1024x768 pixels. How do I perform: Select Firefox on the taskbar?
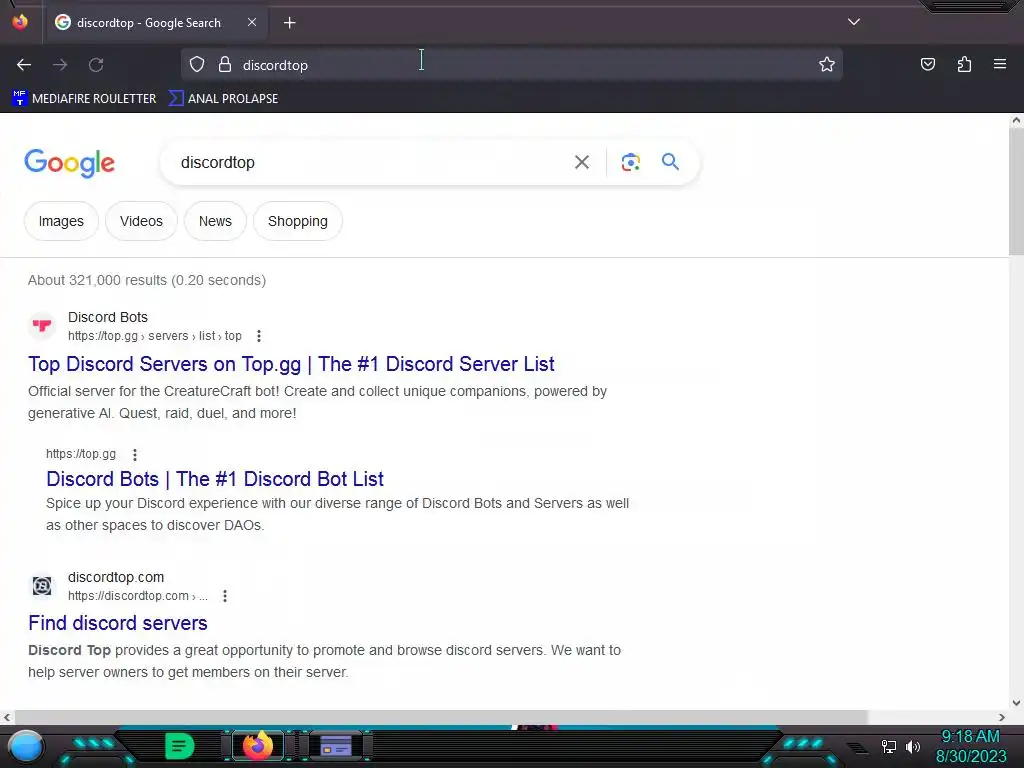coord(257,746)
